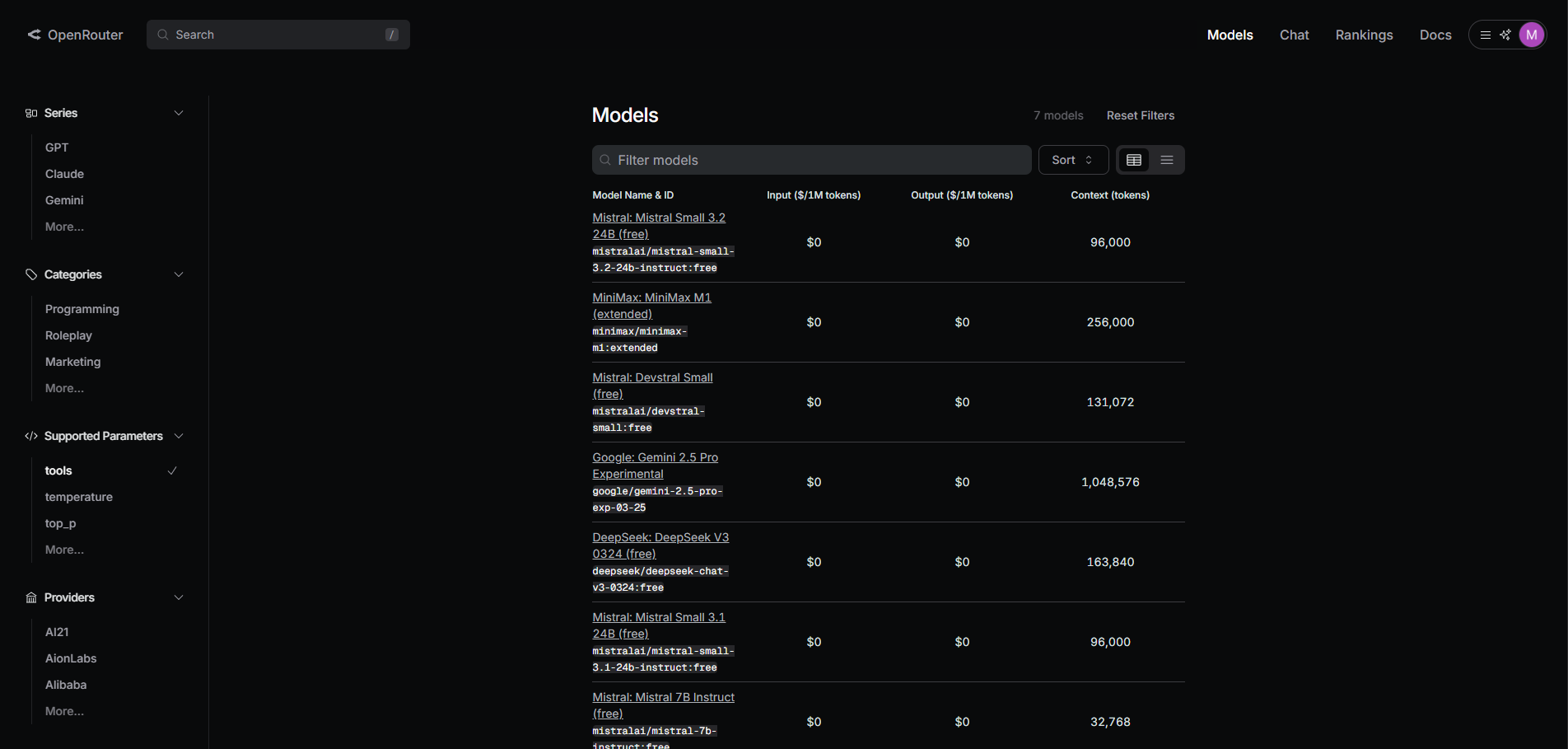
Task: Collapse the Supported Parameters chevron
Action: 179,436
